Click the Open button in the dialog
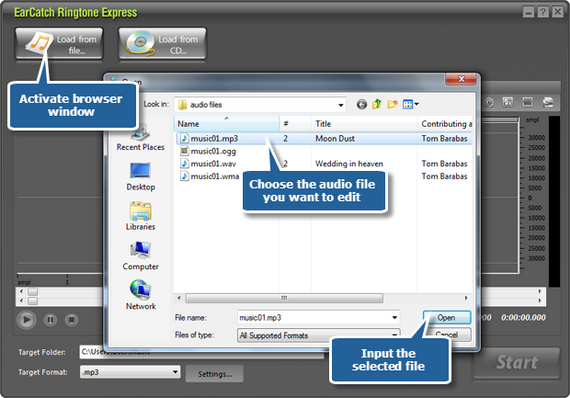The width and height of the screenshot is (570, 398). 447,318
